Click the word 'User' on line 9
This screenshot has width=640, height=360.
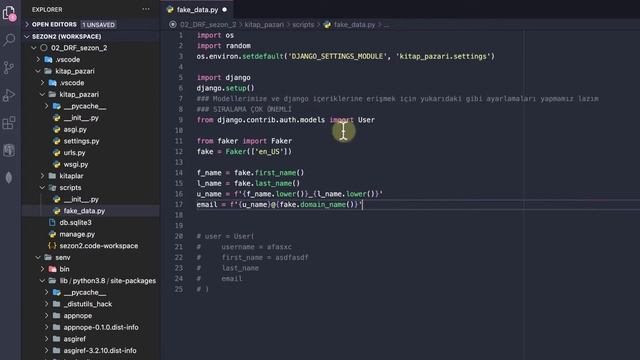coord(366,120)
